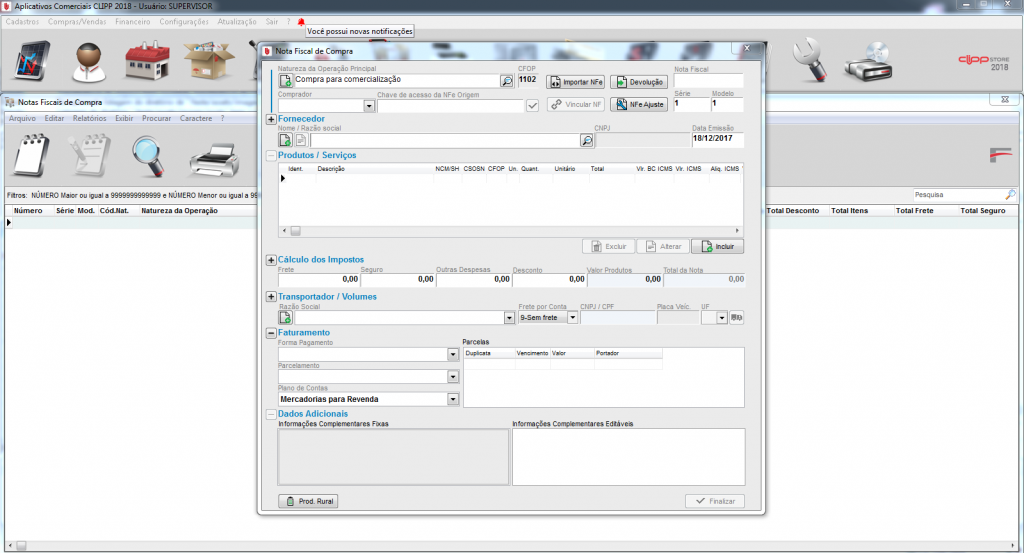
Task: Click the printer icon in Notas Fiscais toolbar
Action: [x=213, y=155]
